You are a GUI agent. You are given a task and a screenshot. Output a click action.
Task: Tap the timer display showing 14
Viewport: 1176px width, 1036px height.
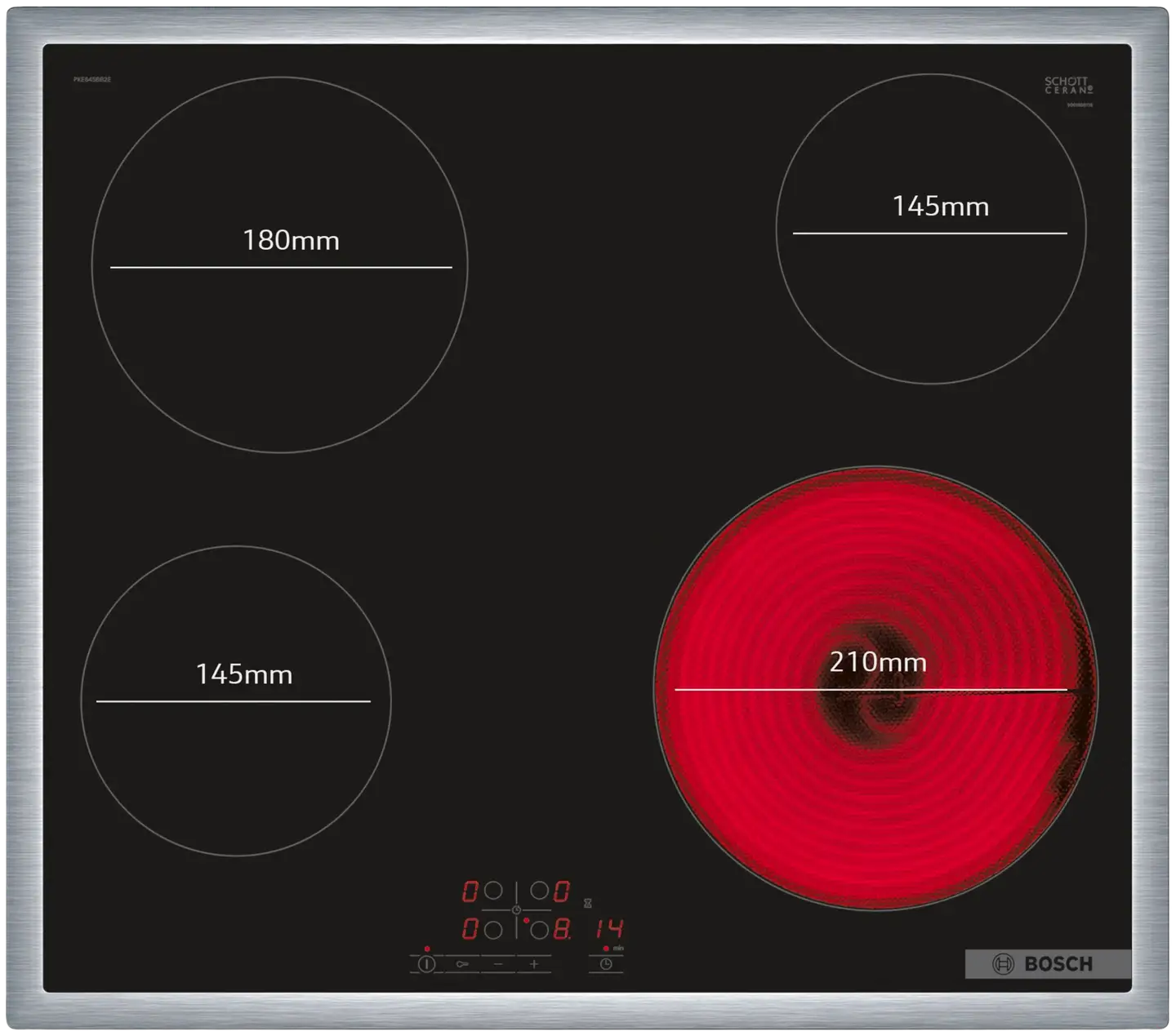pyautogui.click(x=609, y=929)
